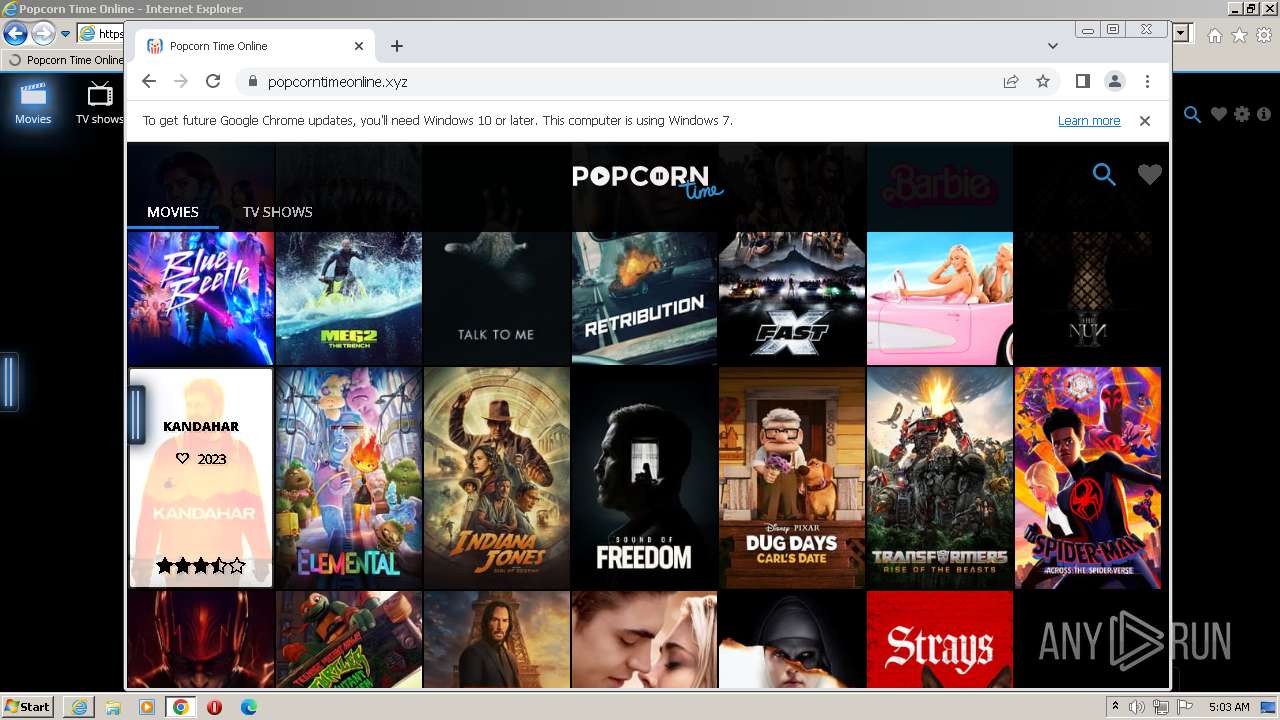Open search on the Popcorn Time page
This screenshot has height=720, width=1280.
[x=1104, y=175]
